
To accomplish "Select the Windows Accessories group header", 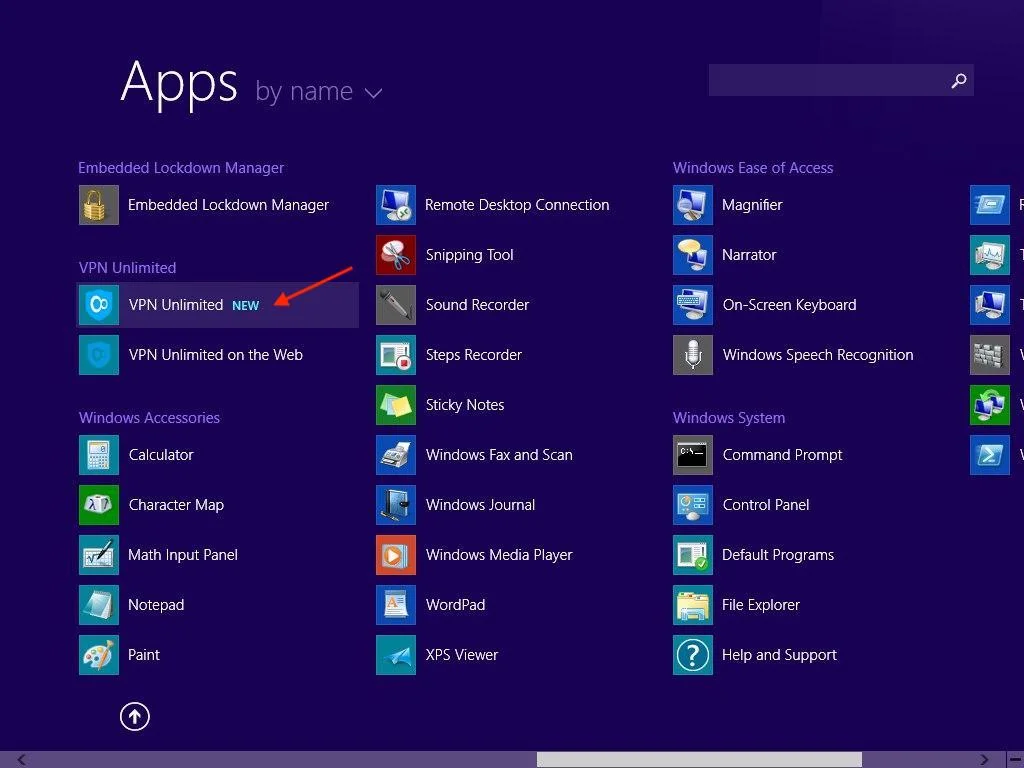I will [x=149, y=418].
